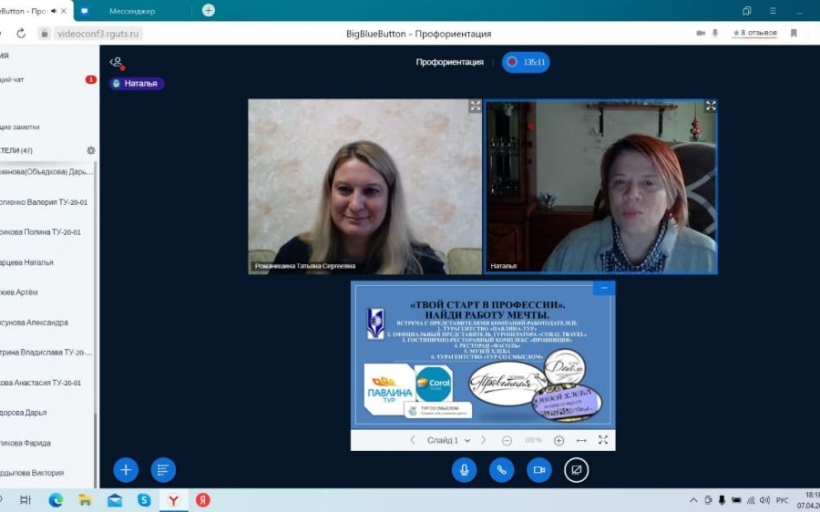820x512 pixels.
Task: Open browser microphone permission icon
Action: point(715,33)
